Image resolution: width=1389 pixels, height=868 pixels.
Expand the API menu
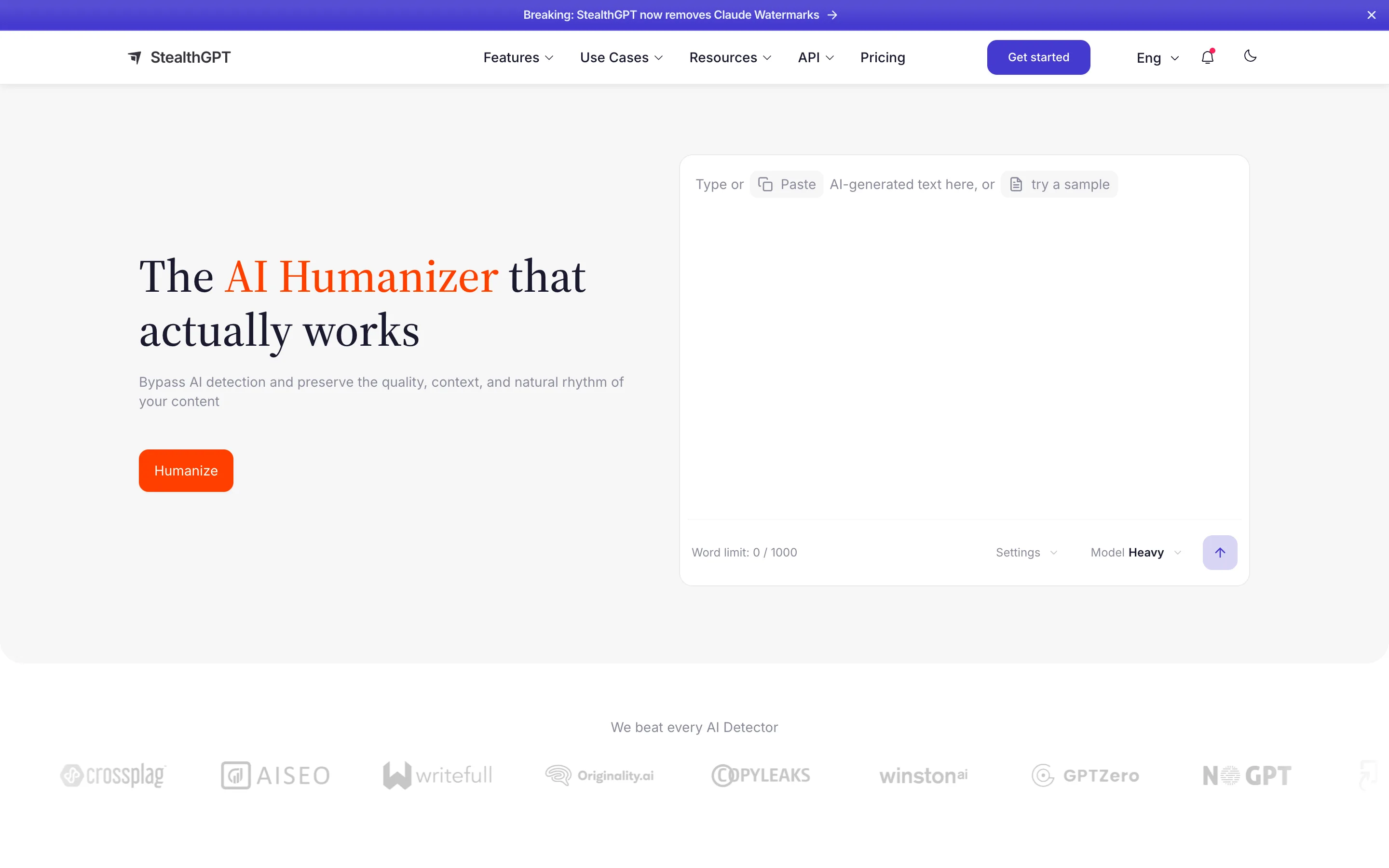click(x=816, y=57)
